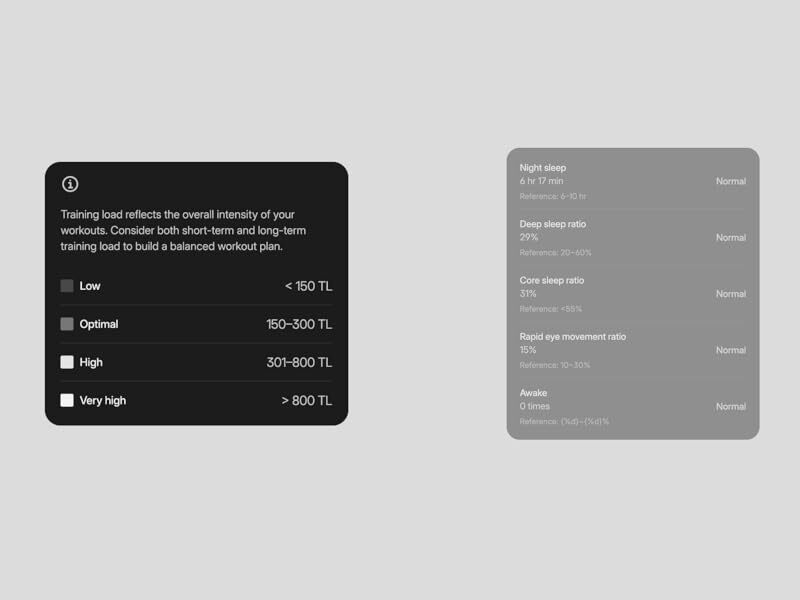
Task: Select the Very high label
Action: point(103,400)
